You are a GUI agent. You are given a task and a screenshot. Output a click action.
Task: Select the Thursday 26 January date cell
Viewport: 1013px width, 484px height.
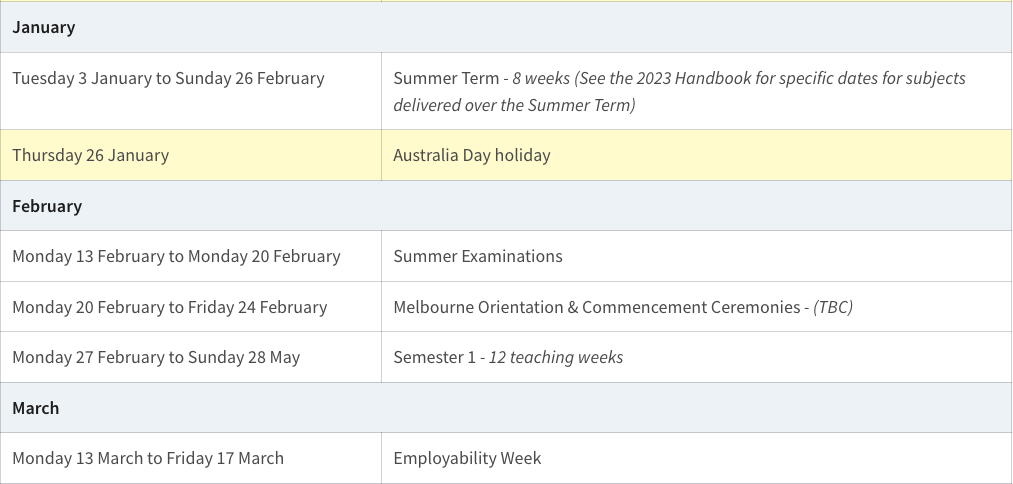91,155
